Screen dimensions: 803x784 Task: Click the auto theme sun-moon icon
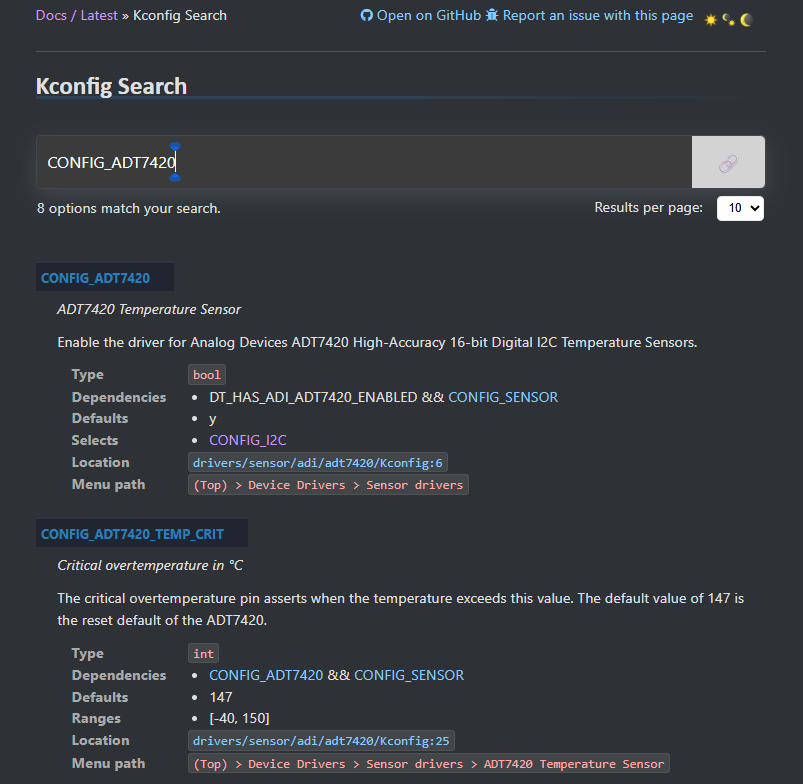tap(727, 19)
